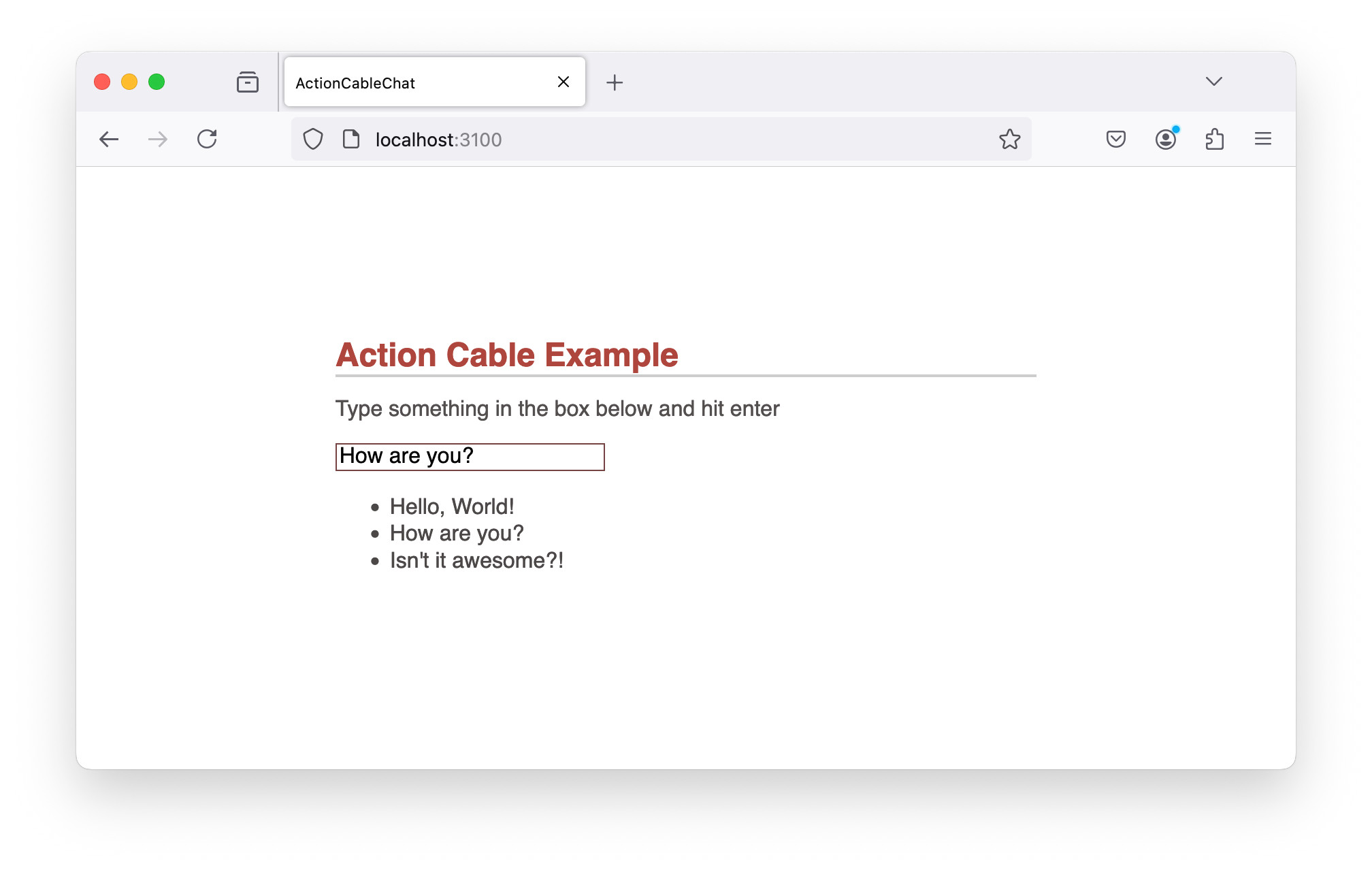Click the sidebar container icon near the tab
Image resolution: width=1372 pixels, height=870 pixels.
point(248,82)
